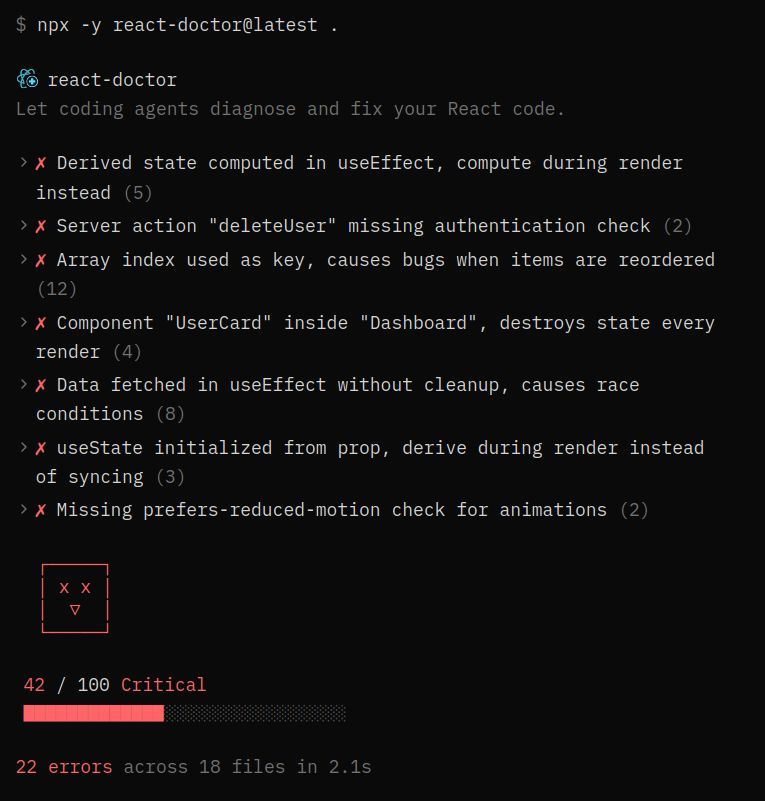Click the red X beside the Array index error
The image size is (765, 801).
[x=41, y=260]
